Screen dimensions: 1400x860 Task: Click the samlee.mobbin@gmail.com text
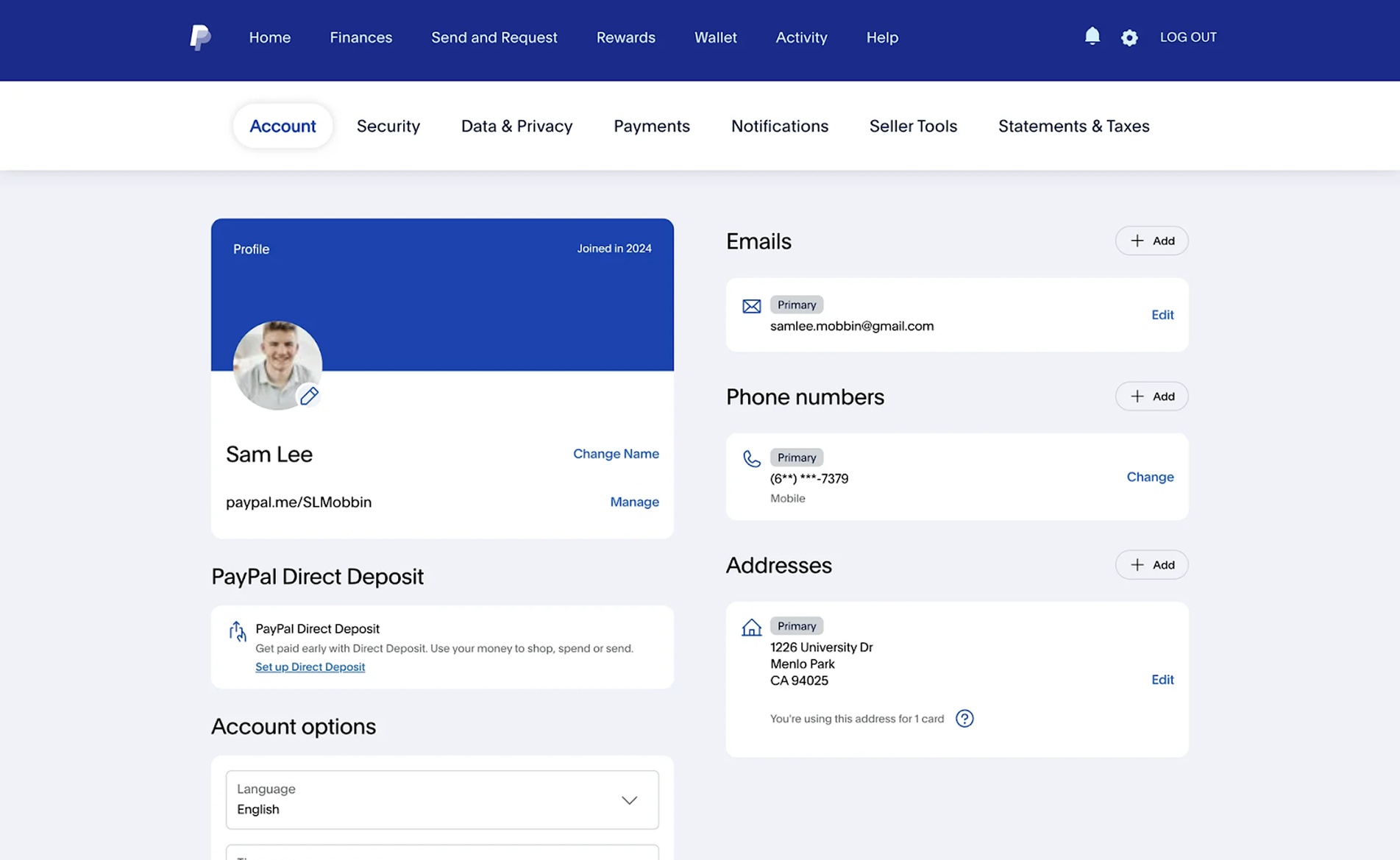coord(851,326)
